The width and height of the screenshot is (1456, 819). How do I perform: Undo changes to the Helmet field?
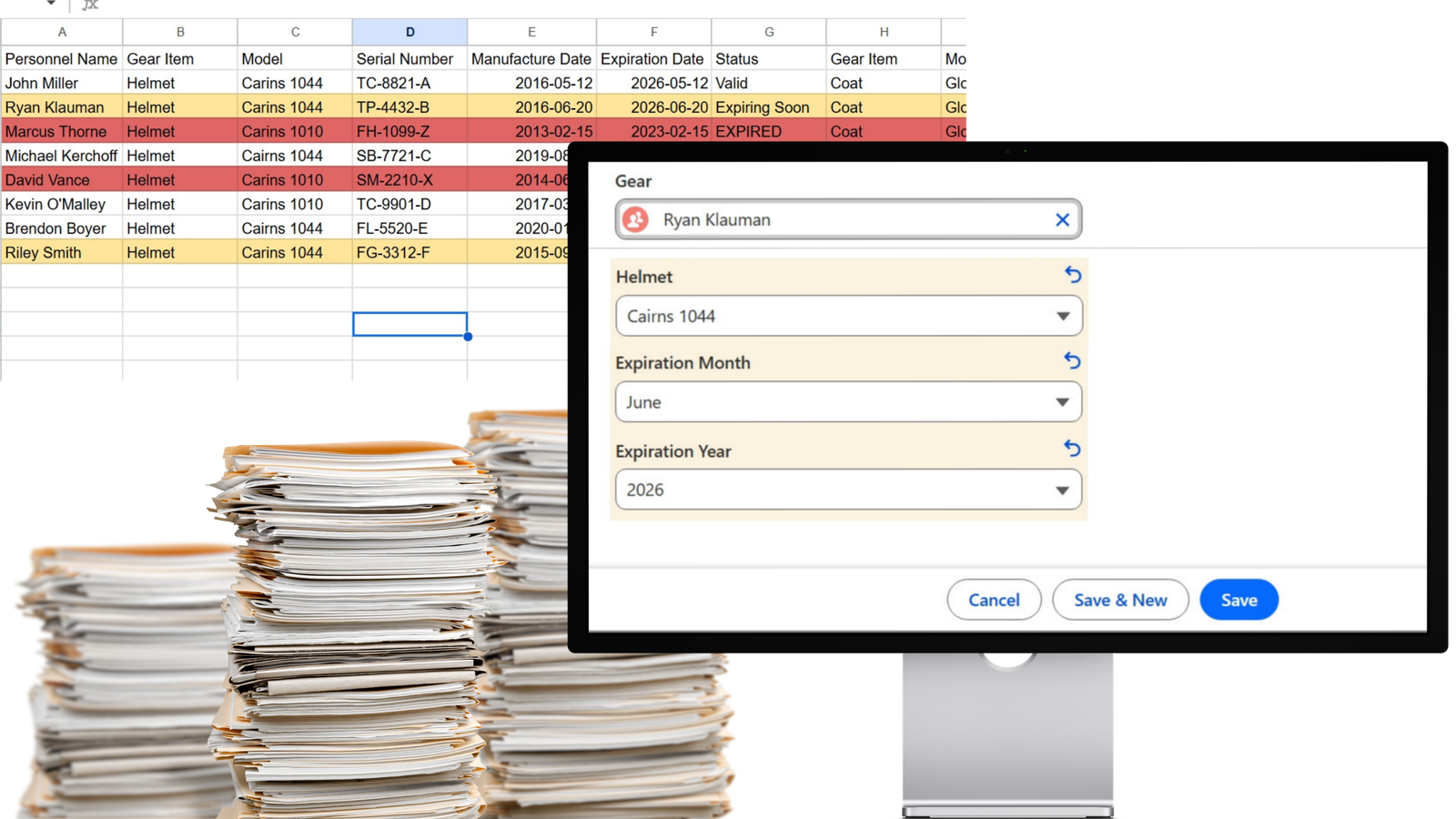pyautogui.click(x=1073, y=274)
